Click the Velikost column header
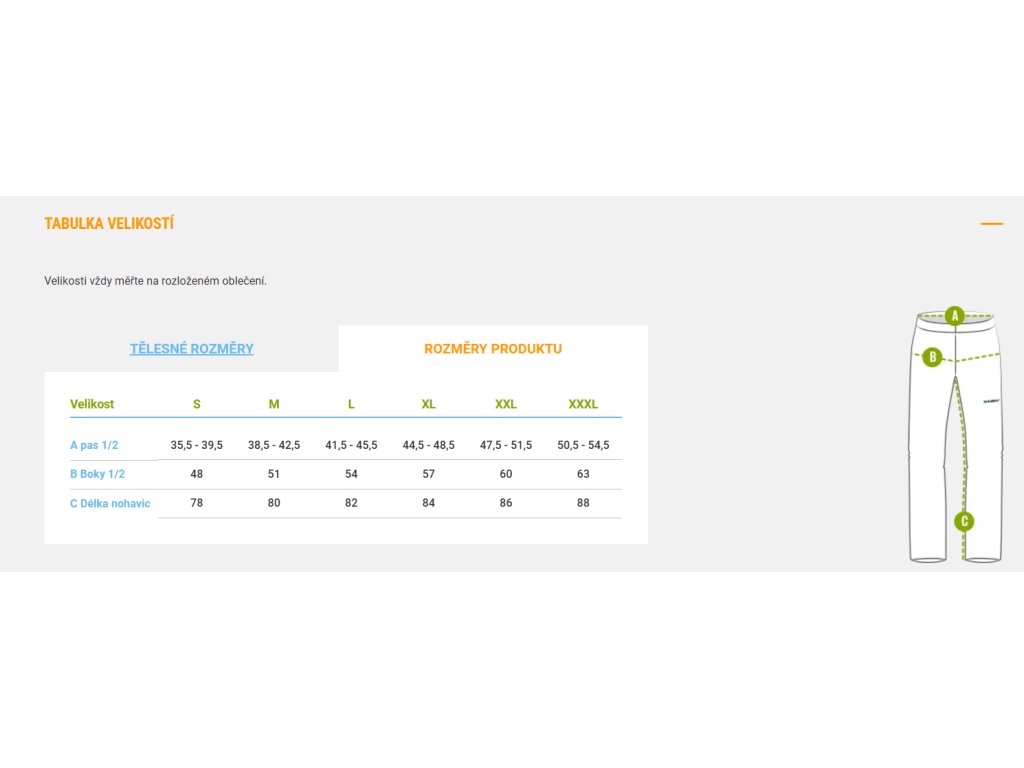This screenshot has width=1024, height=768. coord(92,404)
